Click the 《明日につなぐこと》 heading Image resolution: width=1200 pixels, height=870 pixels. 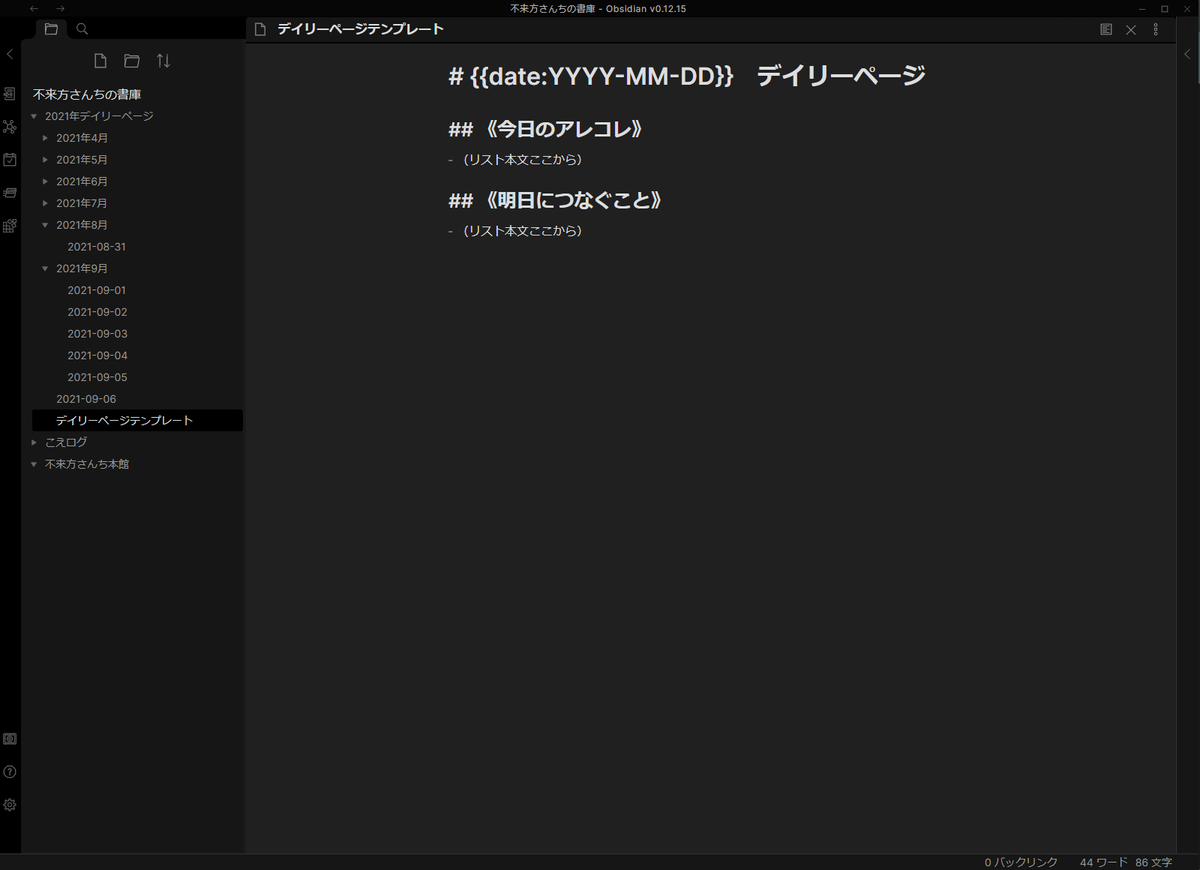[x=555, y=201]
